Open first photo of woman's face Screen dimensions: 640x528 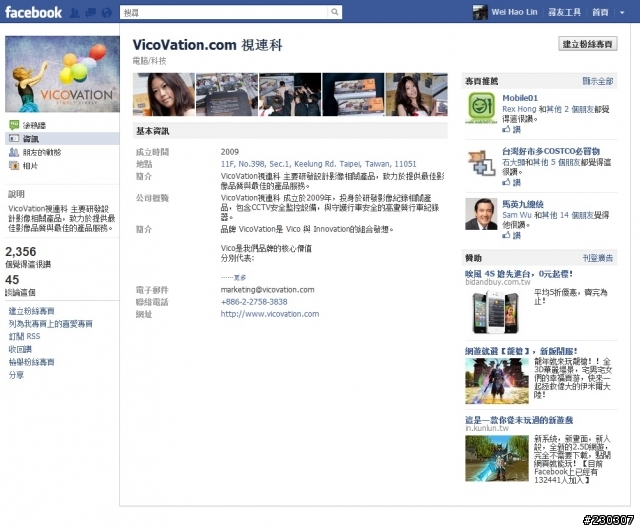pos(164,94)
